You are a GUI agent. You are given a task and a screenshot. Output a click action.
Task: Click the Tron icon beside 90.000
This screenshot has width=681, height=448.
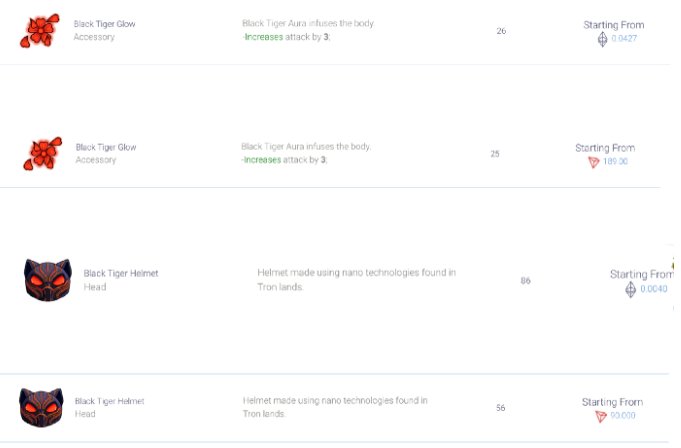[x=601, y=416]
